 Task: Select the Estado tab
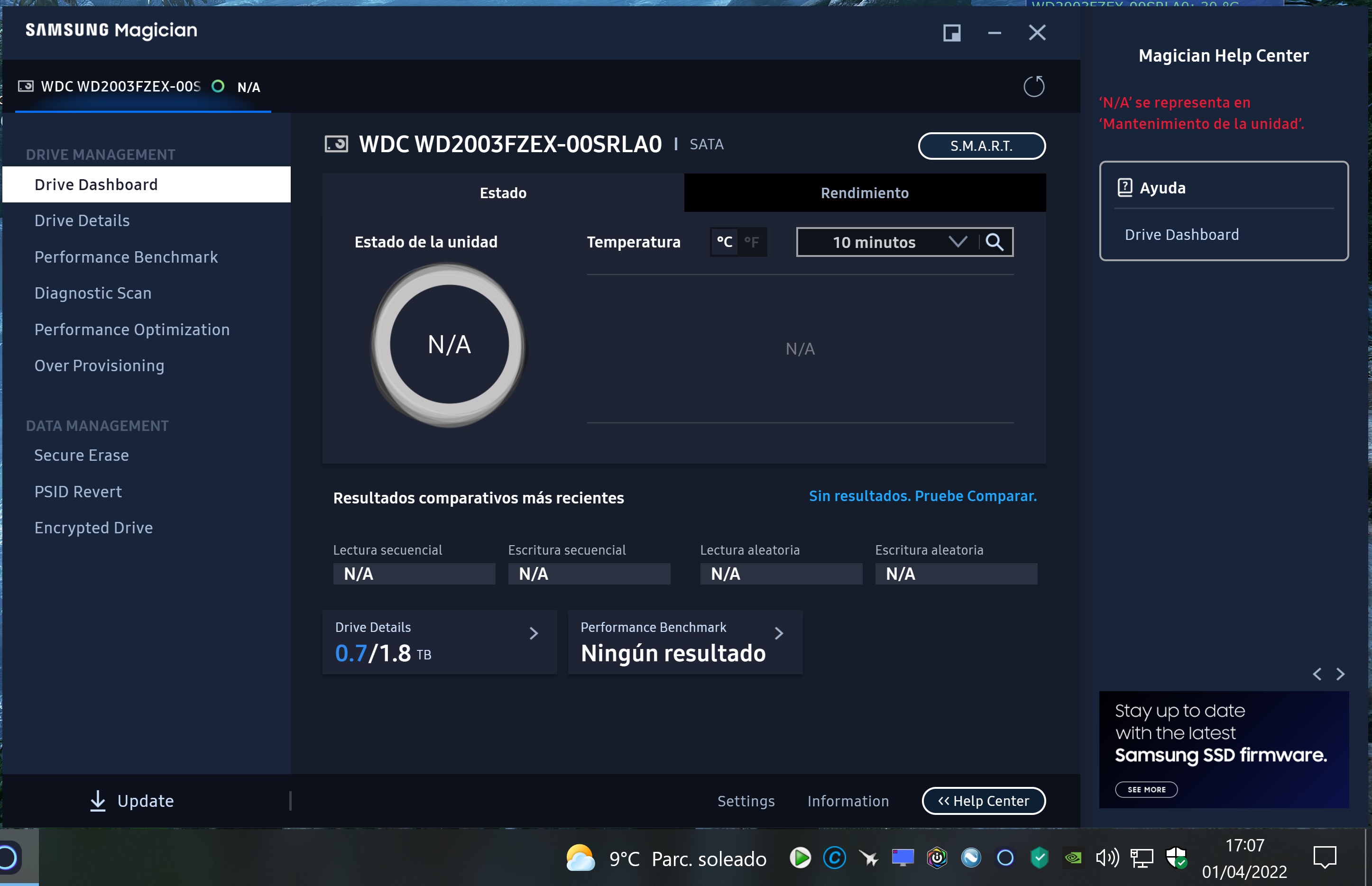(x=503, y=193)
